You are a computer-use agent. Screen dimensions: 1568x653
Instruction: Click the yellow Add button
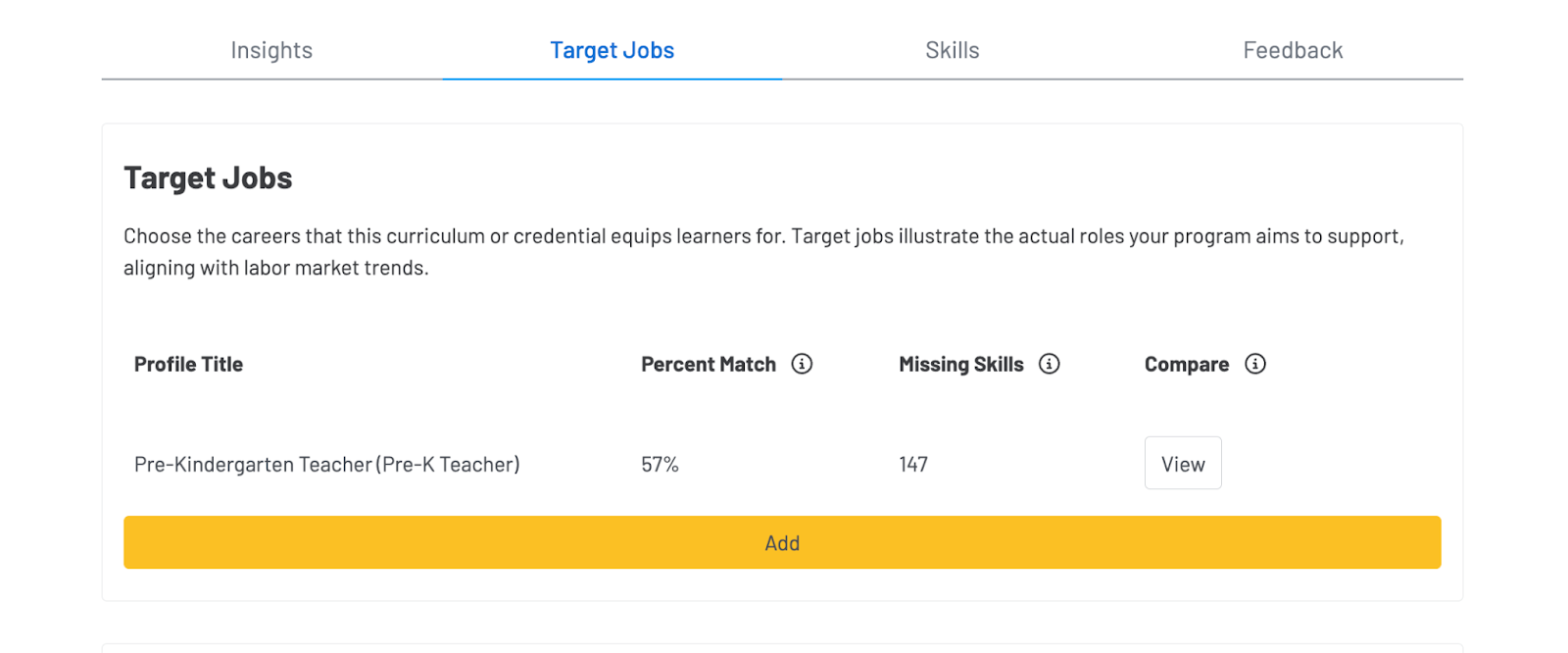(781, 542)
